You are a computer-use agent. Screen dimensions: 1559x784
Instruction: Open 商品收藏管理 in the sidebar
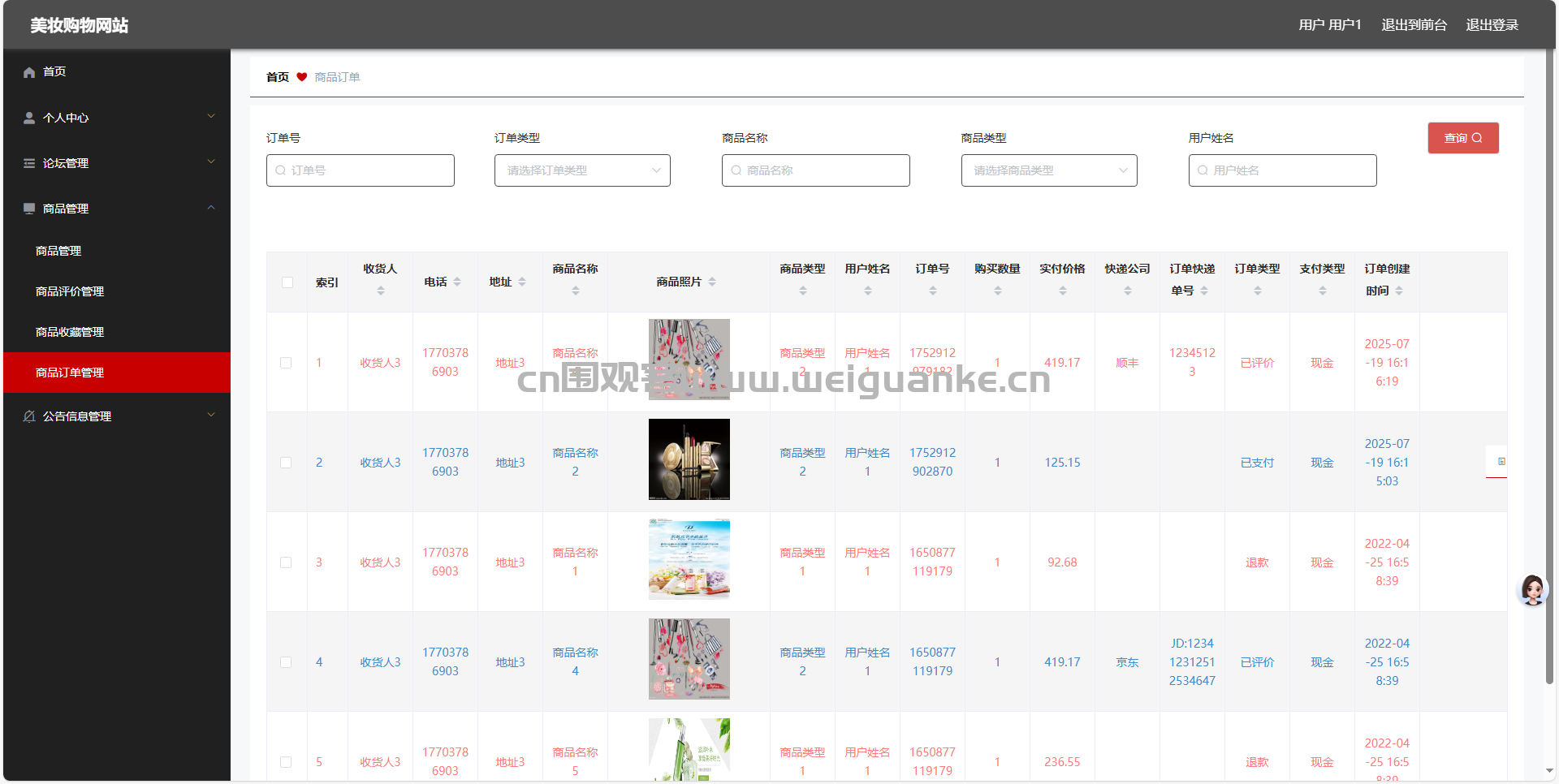(117, 332)
